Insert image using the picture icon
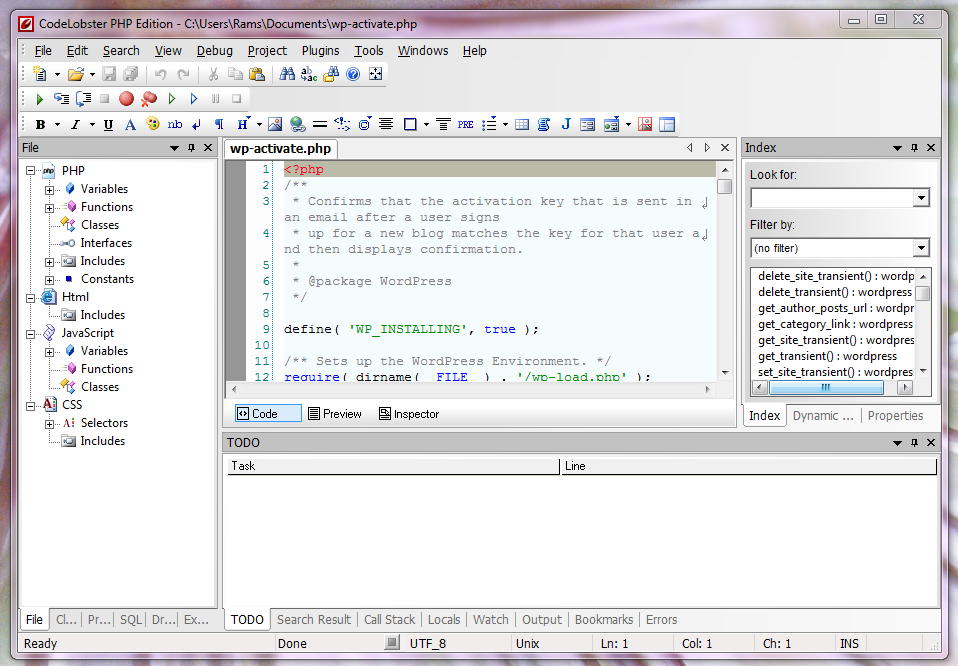This screenshot has height=666, width=958. coord(275,125)
